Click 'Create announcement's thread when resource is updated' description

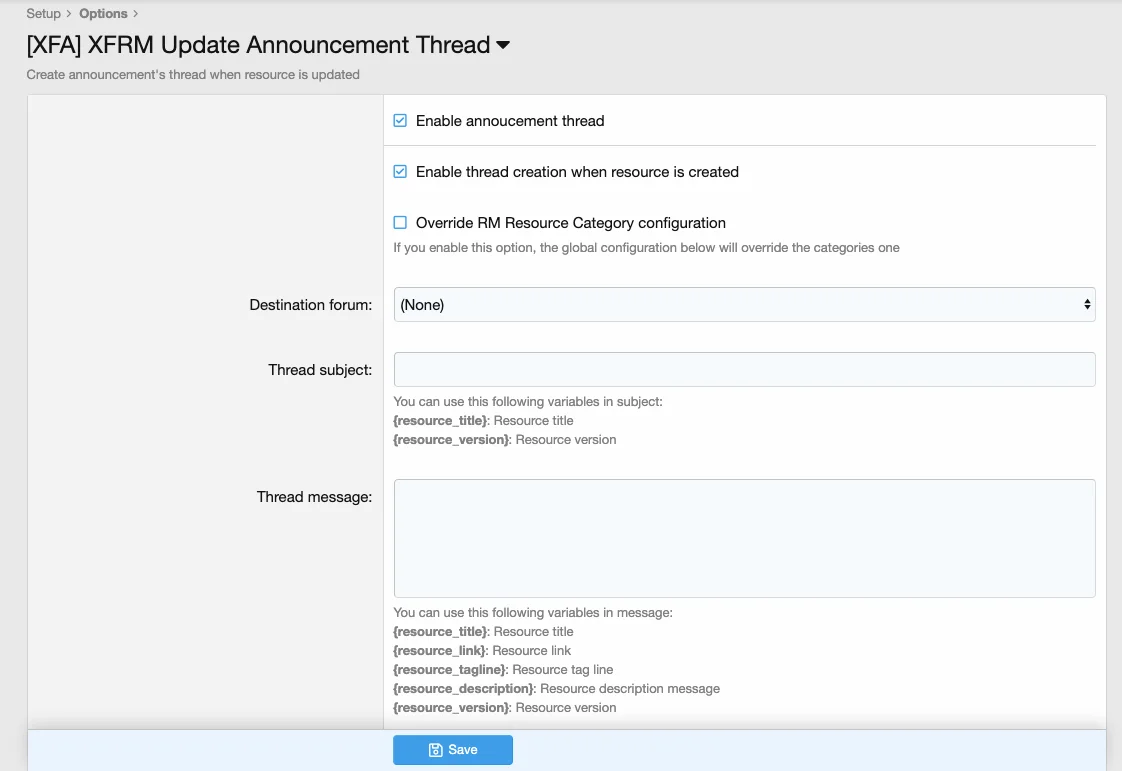(x=193, y=74)
